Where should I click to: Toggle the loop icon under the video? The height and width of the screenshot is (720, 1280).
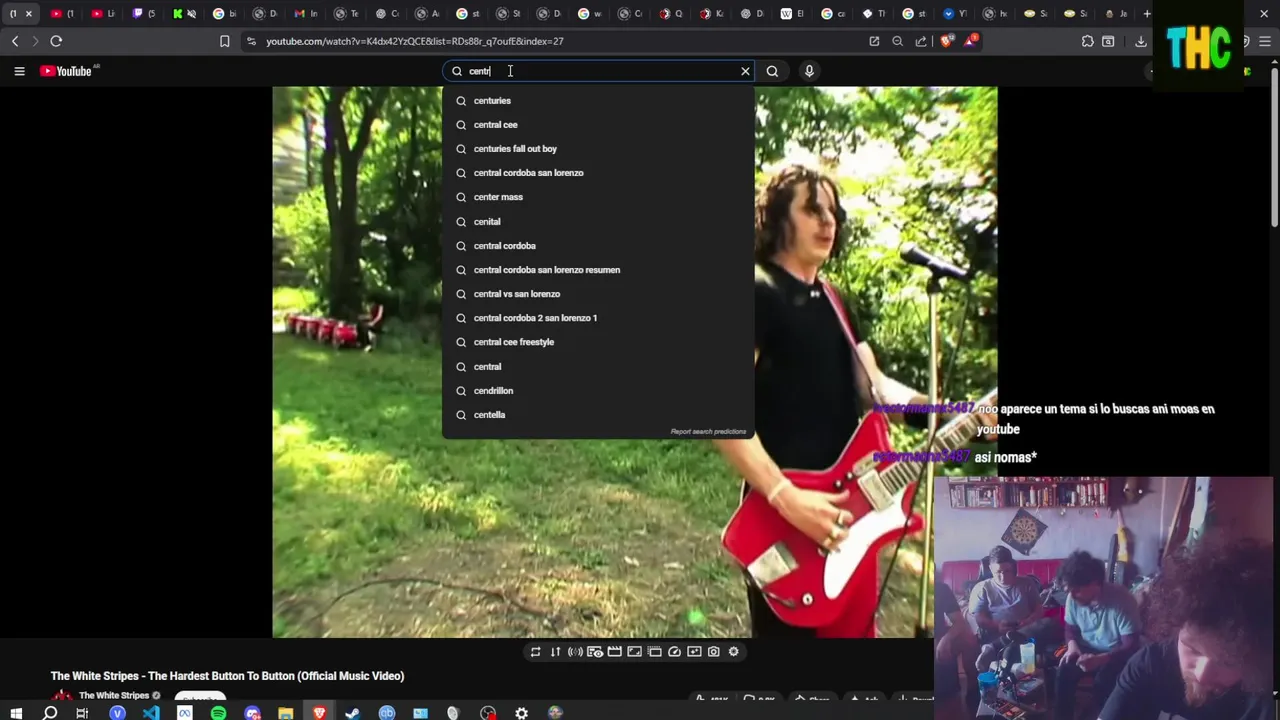pos(535,652)
